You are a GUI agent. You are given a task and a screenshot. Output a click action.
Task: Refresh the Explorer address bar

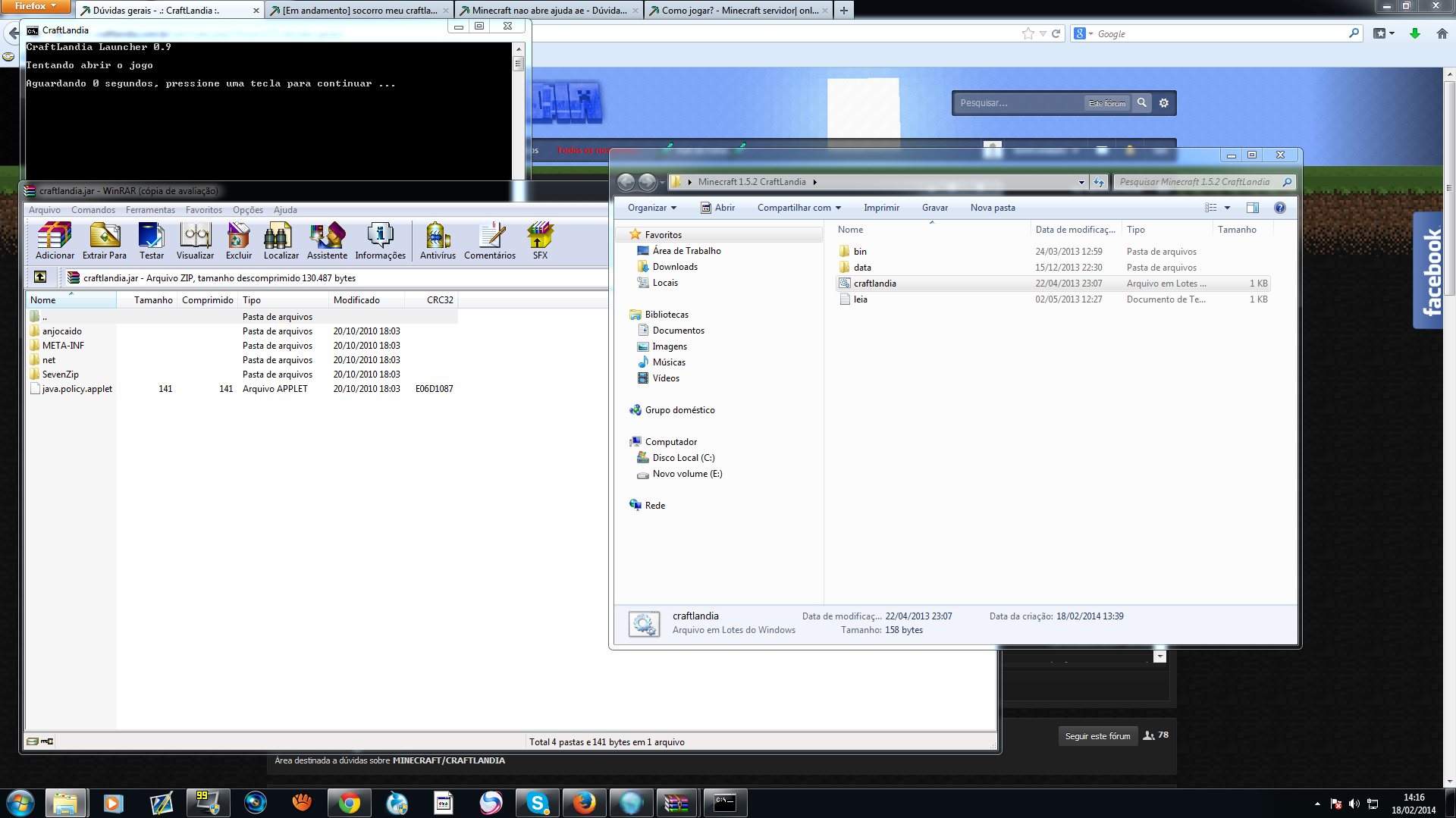point(1099,182)
